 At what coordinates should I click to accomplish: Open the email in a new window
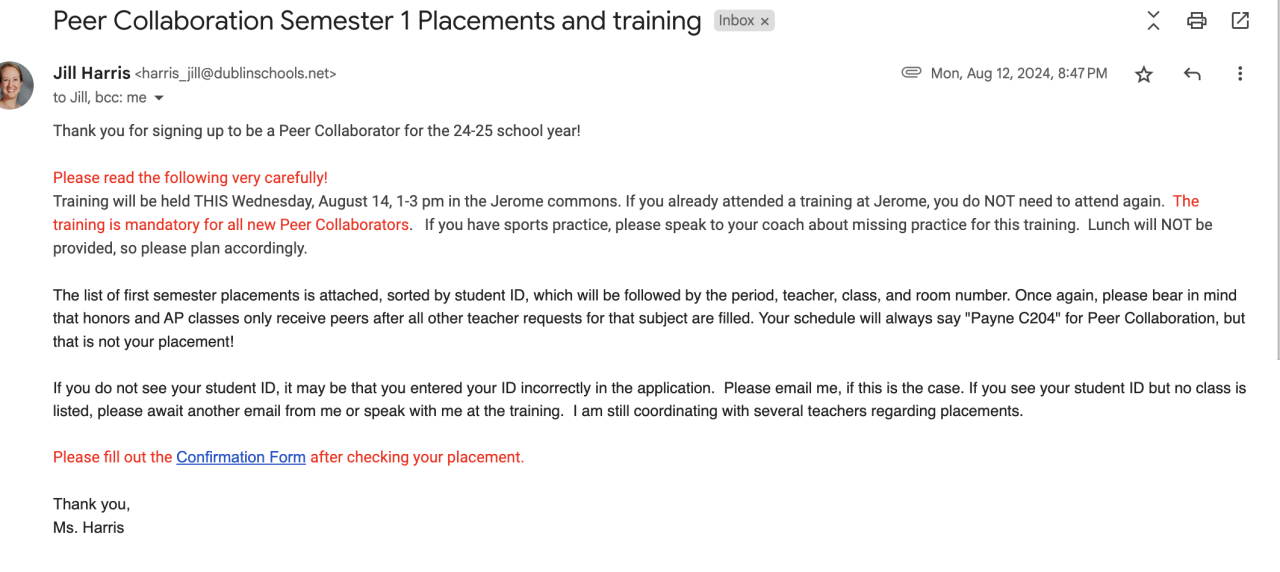click(x=1240, y=20)
